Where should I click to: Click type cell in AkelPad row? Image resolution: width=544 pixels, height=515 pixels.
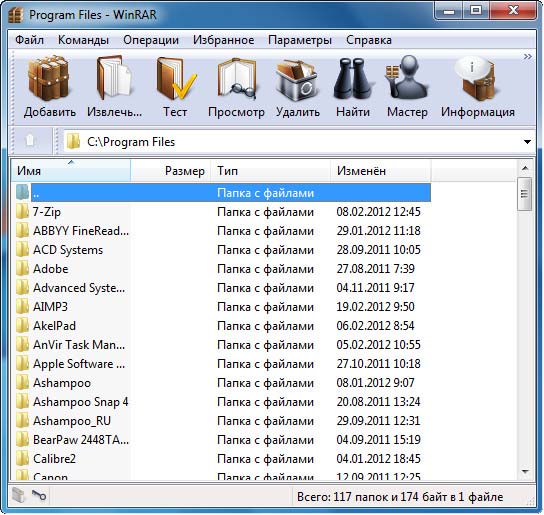coord(265,326)
